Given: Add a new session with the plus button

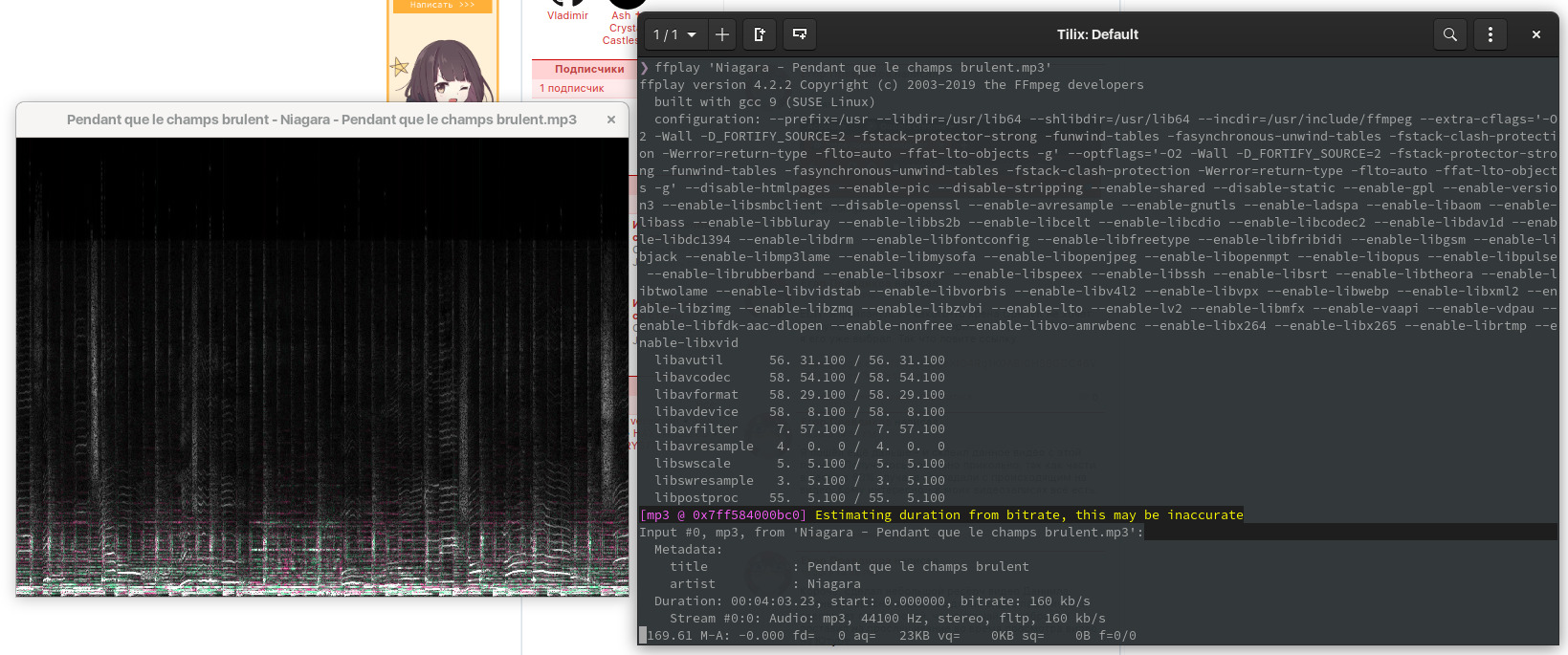Looking at the screenshot, I should [722, 34].
